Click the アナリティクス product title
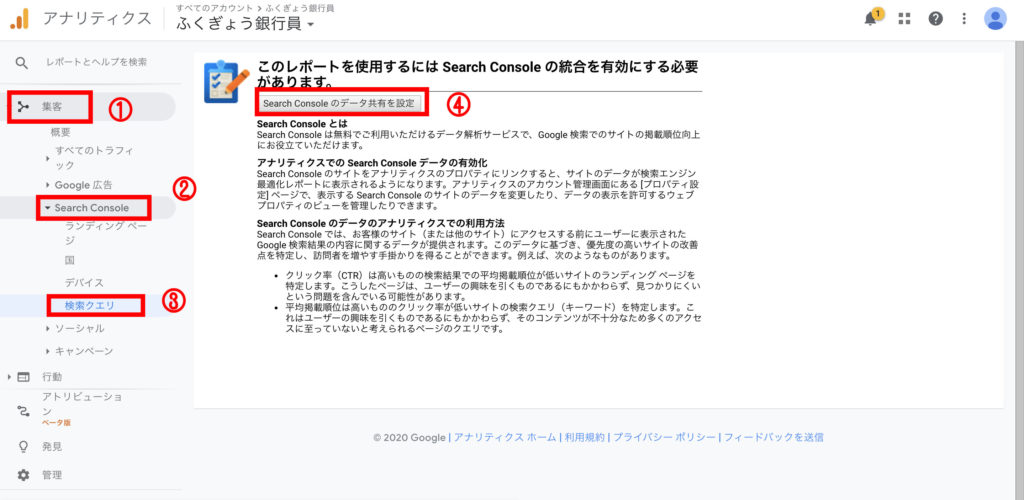Screen dimensions: 1024x500 97,18
